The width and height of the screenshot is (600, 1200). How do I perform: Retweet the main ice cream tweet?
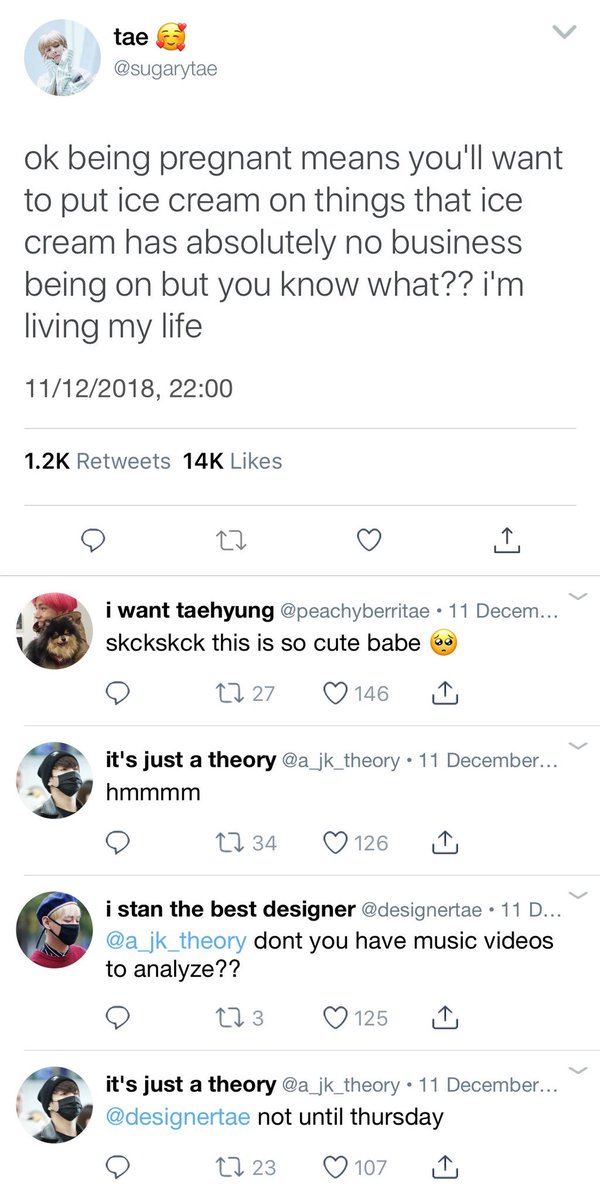(230, 541)
